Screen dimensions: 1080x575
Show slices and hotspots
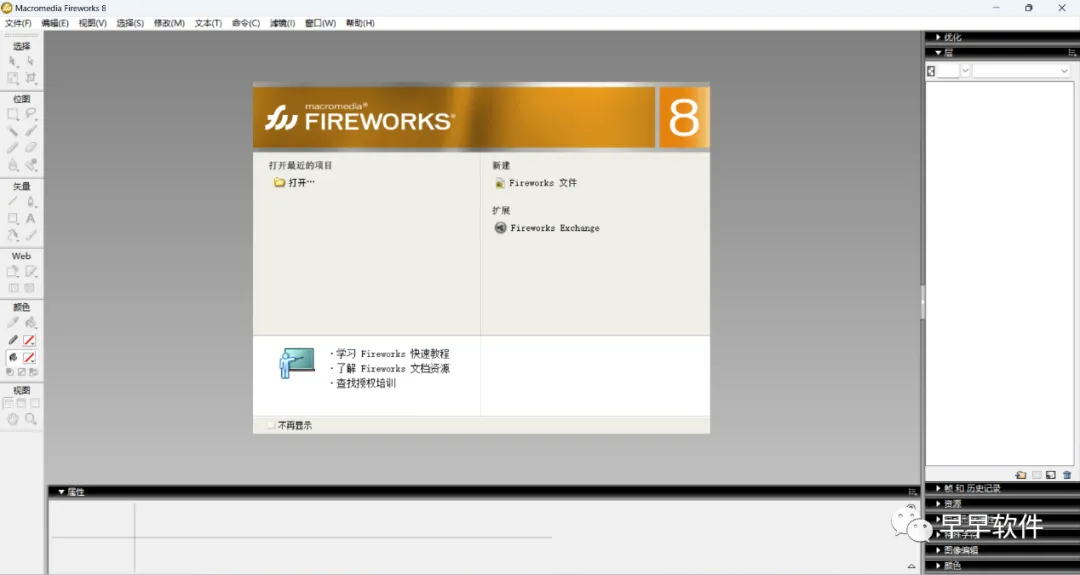(30, 288)
